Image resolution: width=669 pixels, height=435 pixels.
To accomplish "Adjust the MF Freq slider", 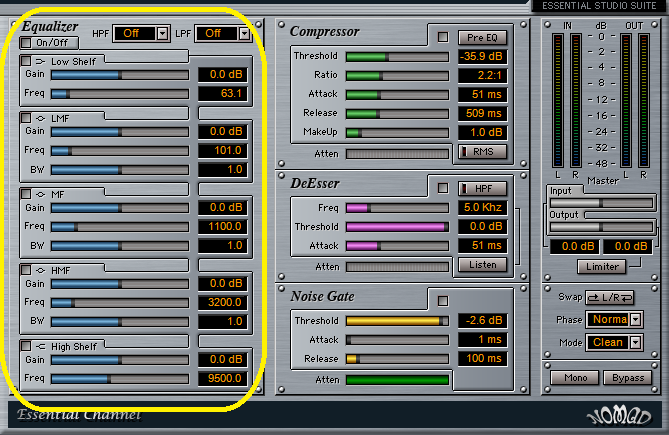I will coord(120,227).
